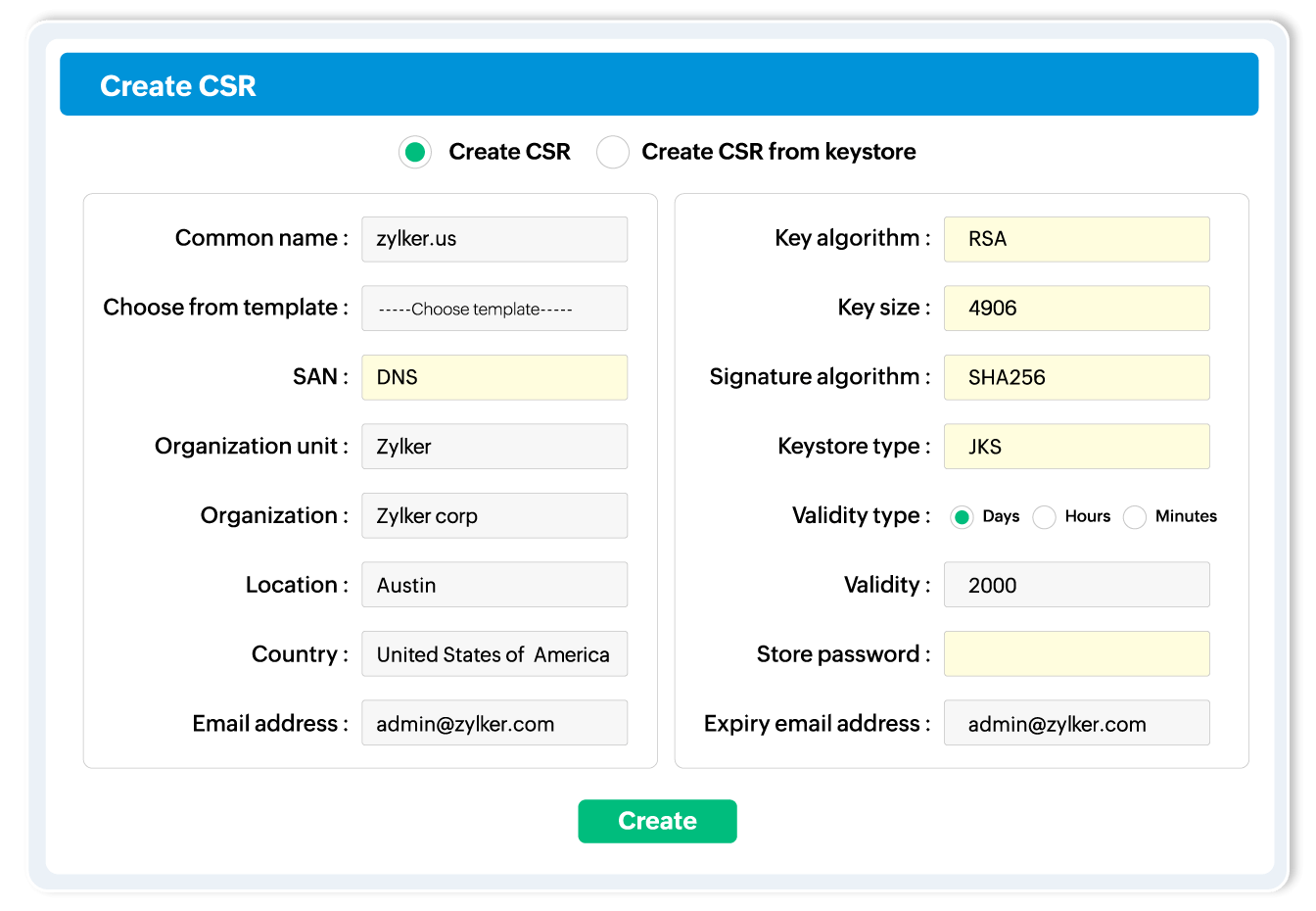Select the Create CSR radio option
Image resolution: width=1316 pixels, height=911 pixels.
415,152
